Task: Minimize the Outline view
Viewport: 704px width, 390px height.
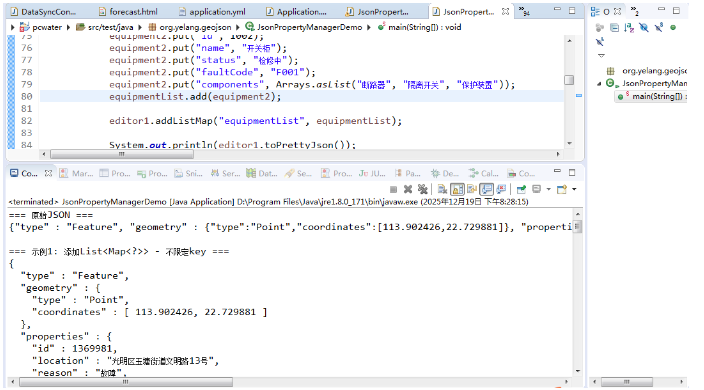Action: point(661,9)
